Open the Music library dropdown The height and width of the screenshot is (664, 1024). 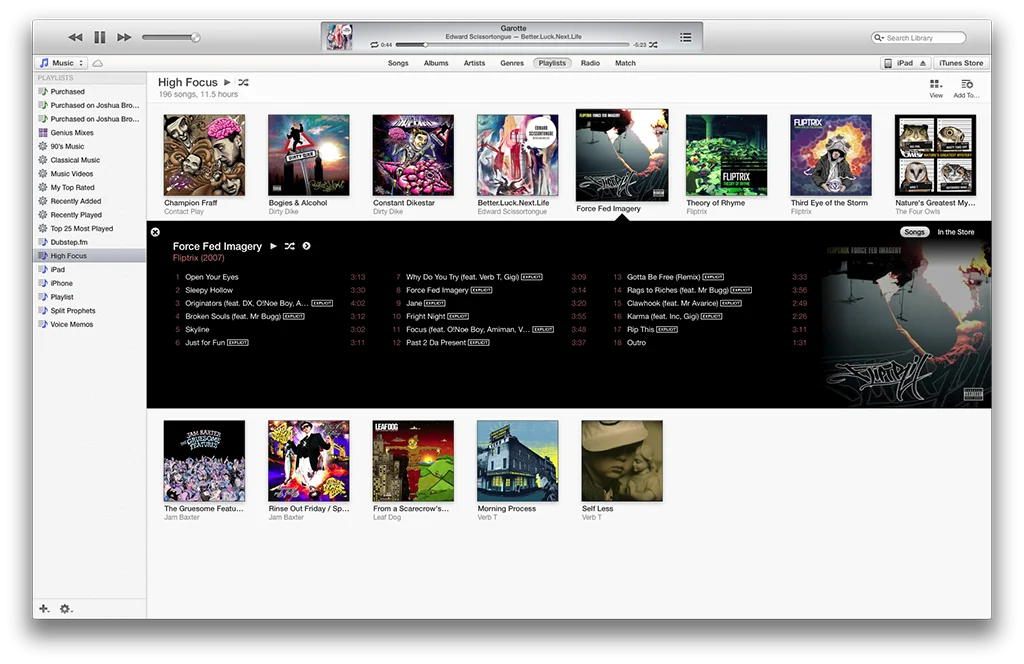pyautogui.click(x=61, y=63)
